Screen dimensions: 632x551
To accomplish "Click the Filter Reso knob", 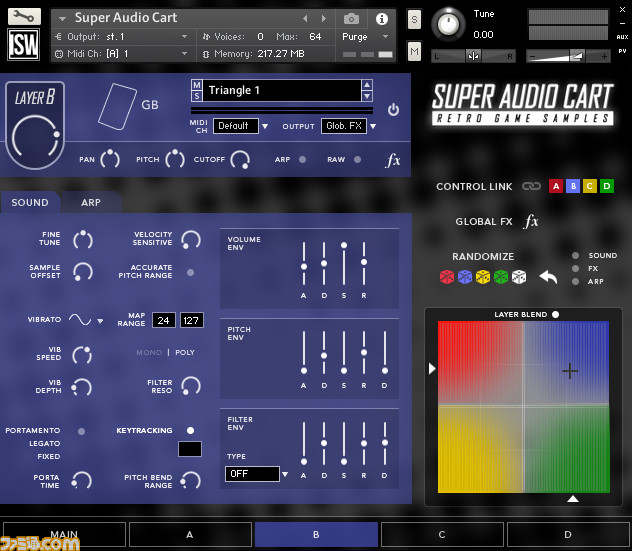I will pos(191,386).
